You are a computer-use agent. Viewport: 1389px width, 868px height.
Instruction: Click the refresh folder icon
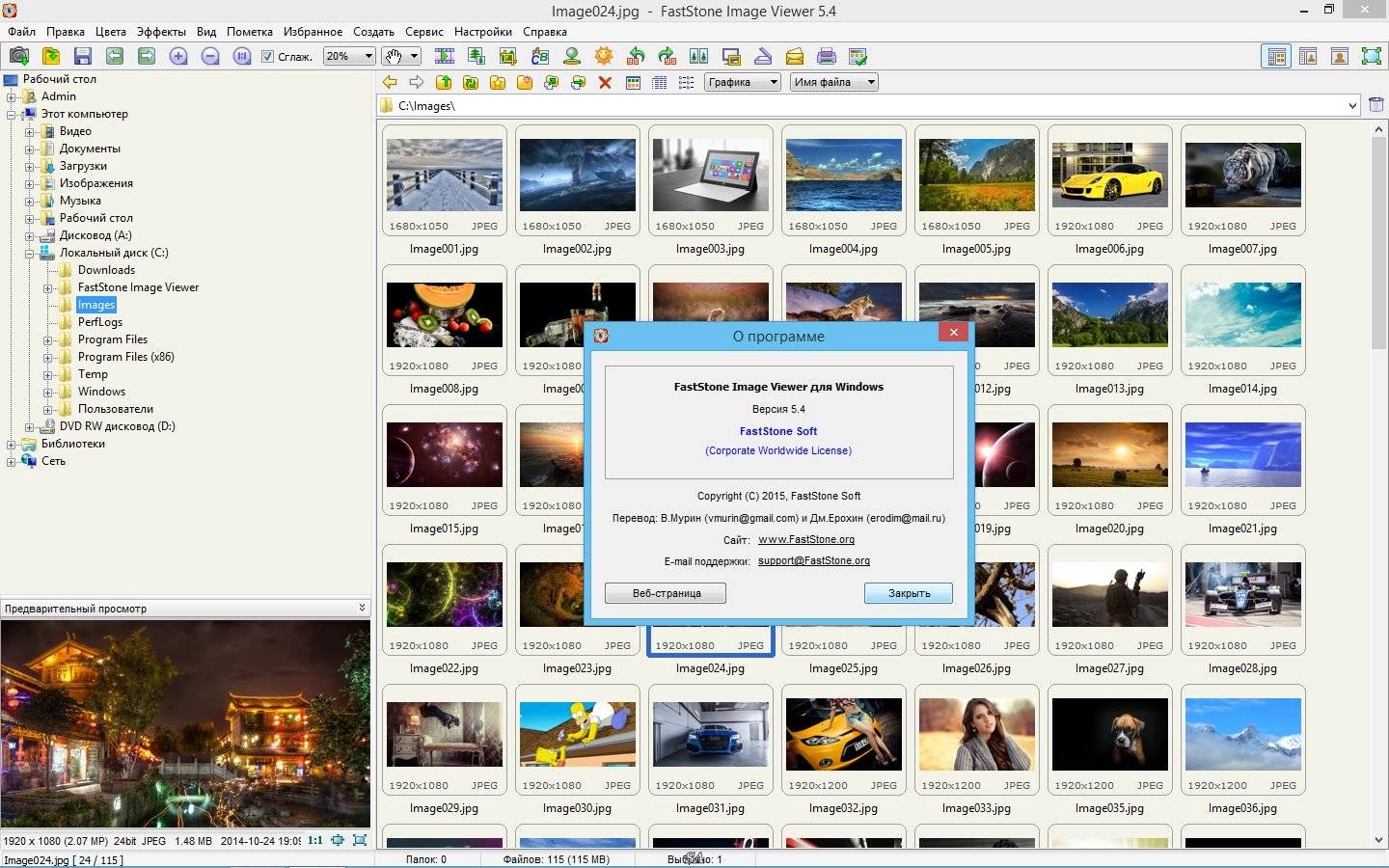471,82
